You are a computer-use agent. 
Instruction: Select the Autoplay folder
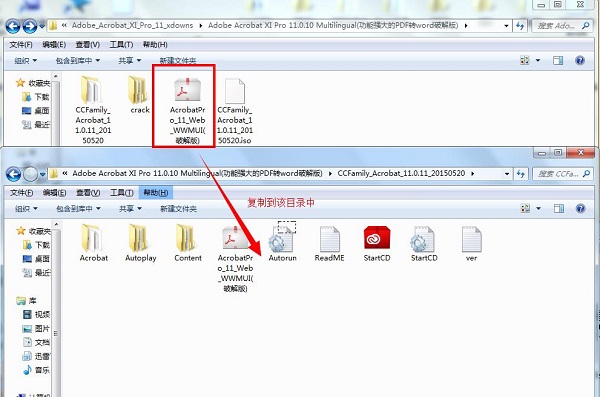pyautogui.click(x=140, y=239)
